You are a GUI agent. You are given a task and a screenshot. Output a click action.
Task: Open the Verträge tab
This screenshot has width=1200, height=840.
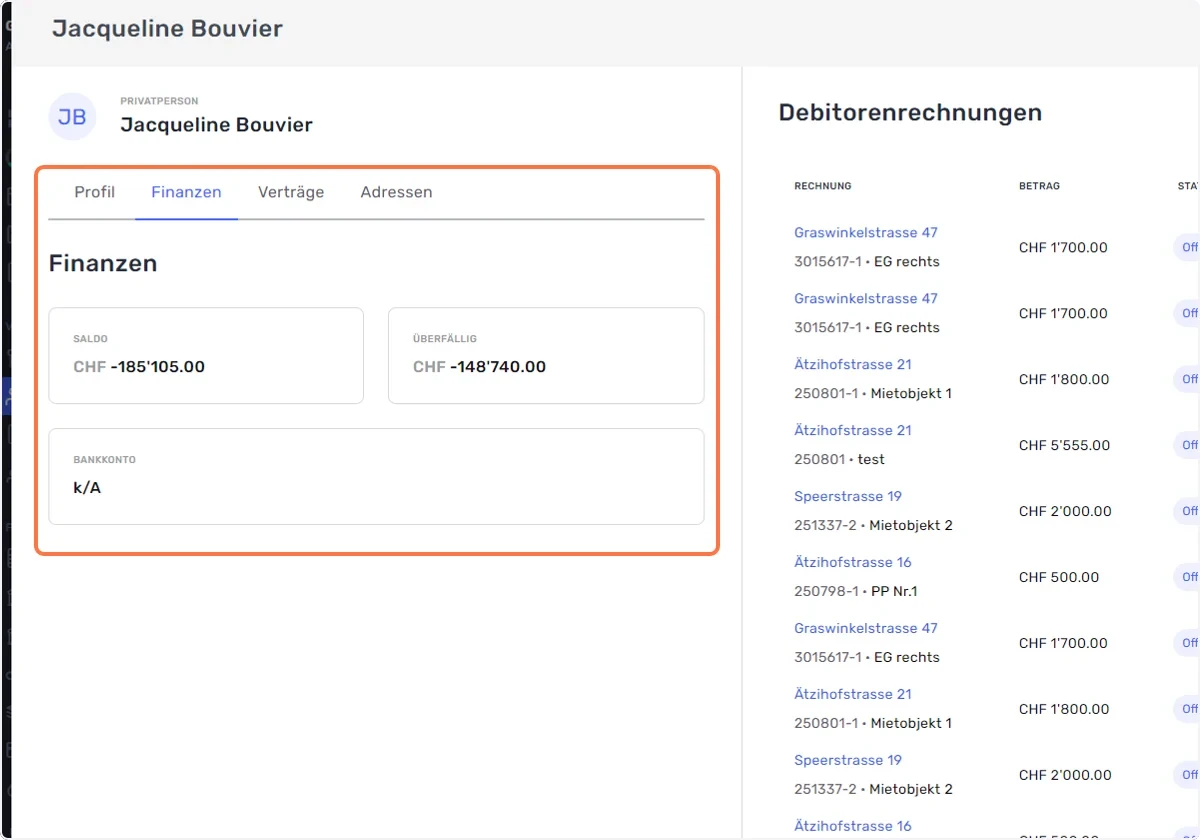click(291, 192)
